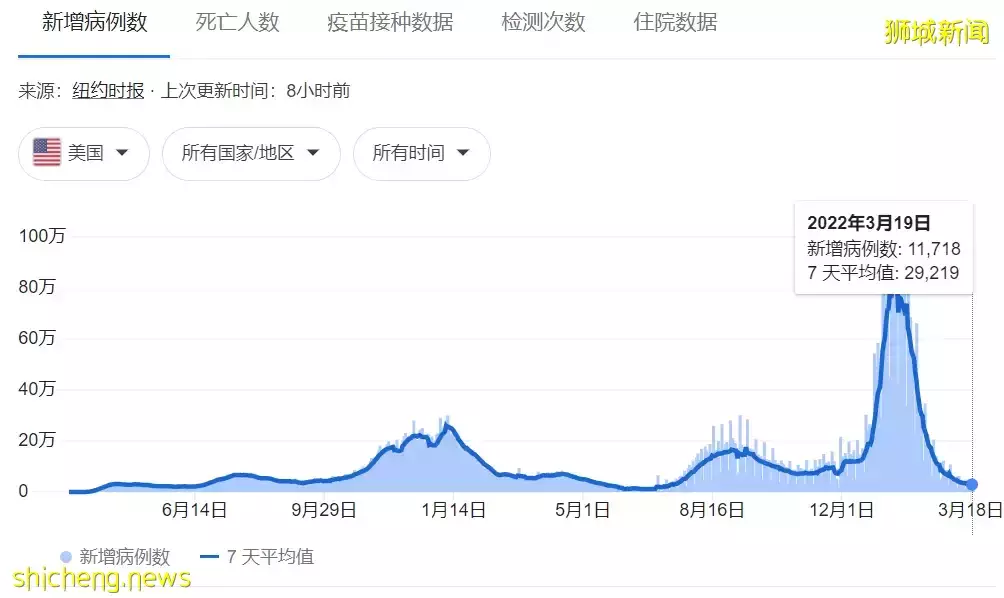This screenshot has height=598, width=1004.
Task: Open the 疫苗接种数据 tab
Action: click(388, 24)
